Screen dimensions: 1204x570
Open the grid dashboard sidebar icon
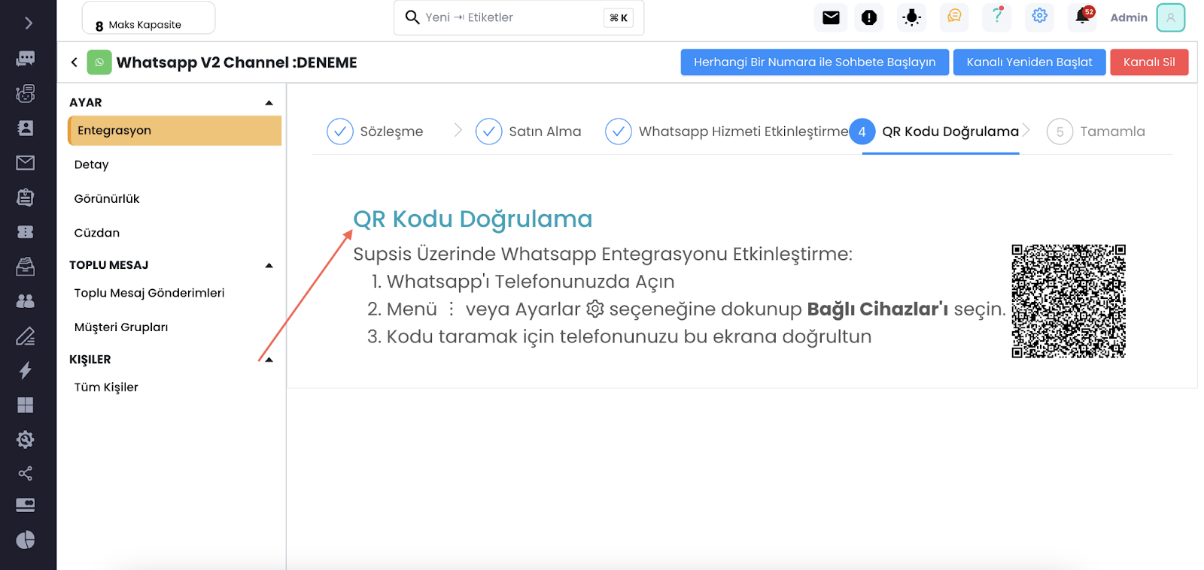click(26, 405)
